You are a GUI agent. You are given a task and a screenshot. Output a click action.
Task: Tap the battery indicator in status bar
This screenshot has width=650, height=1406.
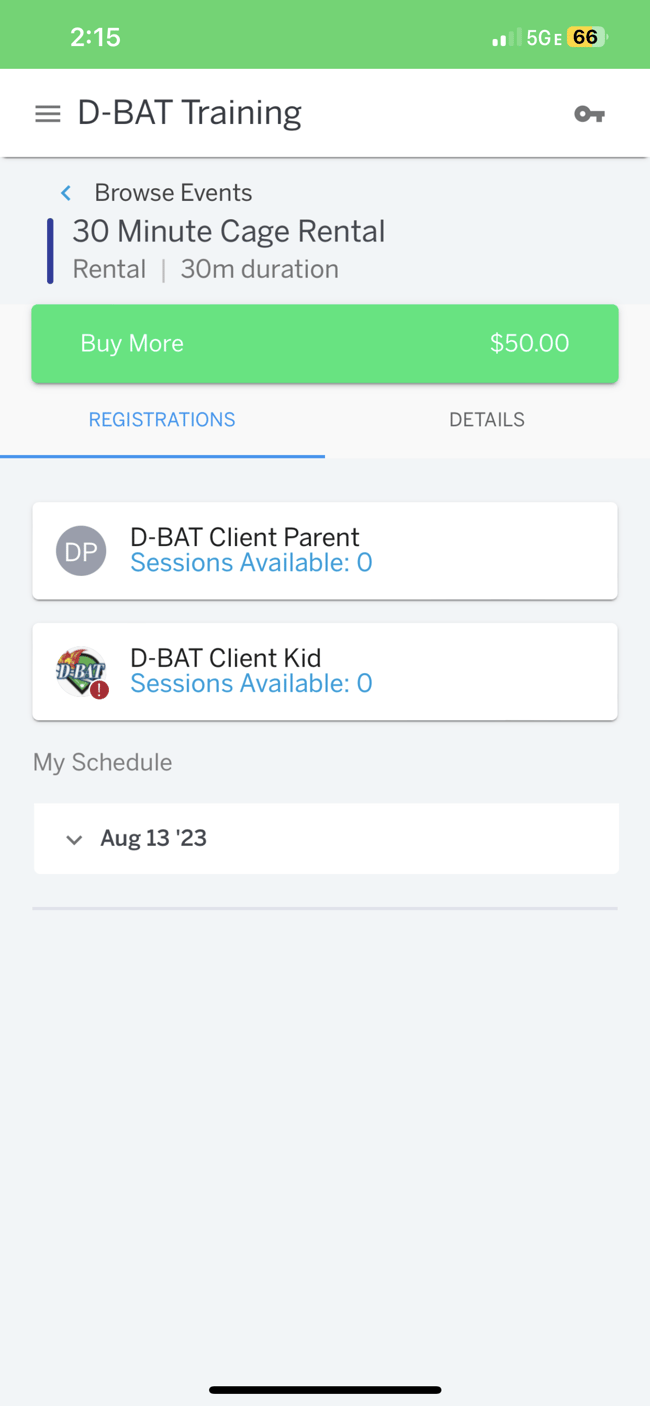586,38
